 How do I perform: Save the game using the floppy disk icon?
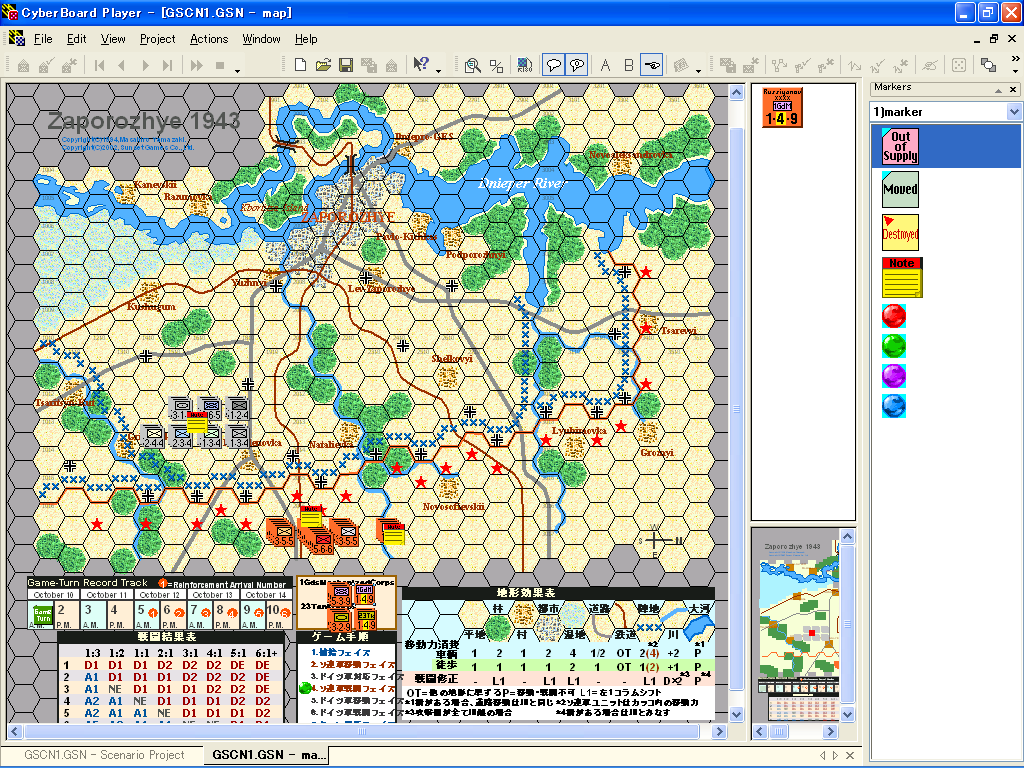[345, 65]
